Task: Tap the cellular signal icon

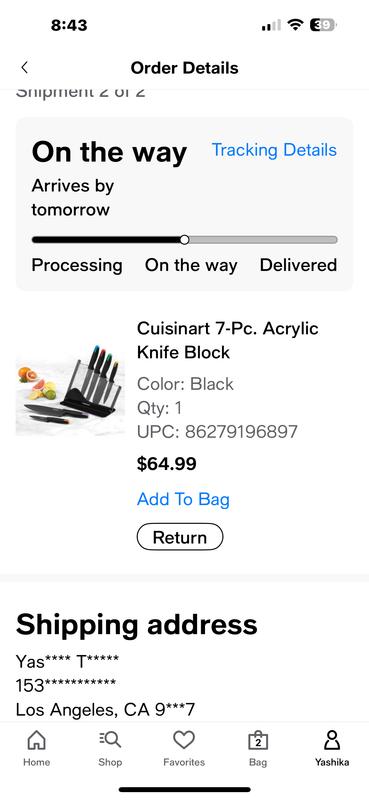Action: tap(271, 25)
